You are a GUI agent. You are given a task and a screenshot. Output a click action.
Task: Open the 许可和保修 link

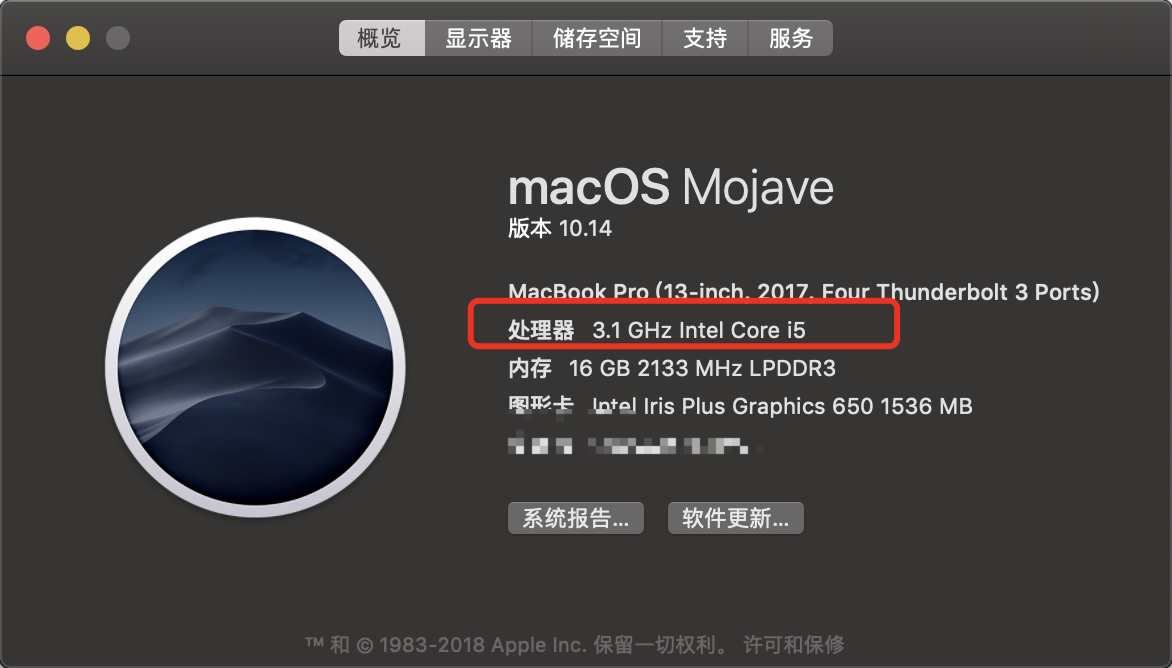click(794, 643)
